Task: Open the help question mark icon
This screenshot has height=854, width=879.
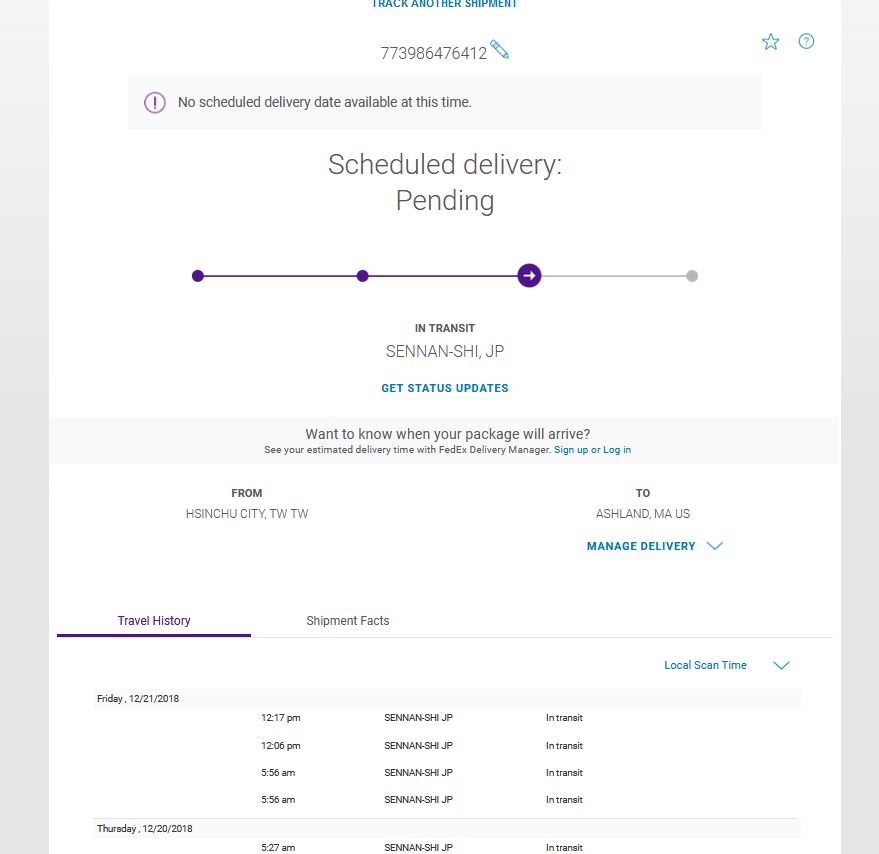Action: (806, 41)
